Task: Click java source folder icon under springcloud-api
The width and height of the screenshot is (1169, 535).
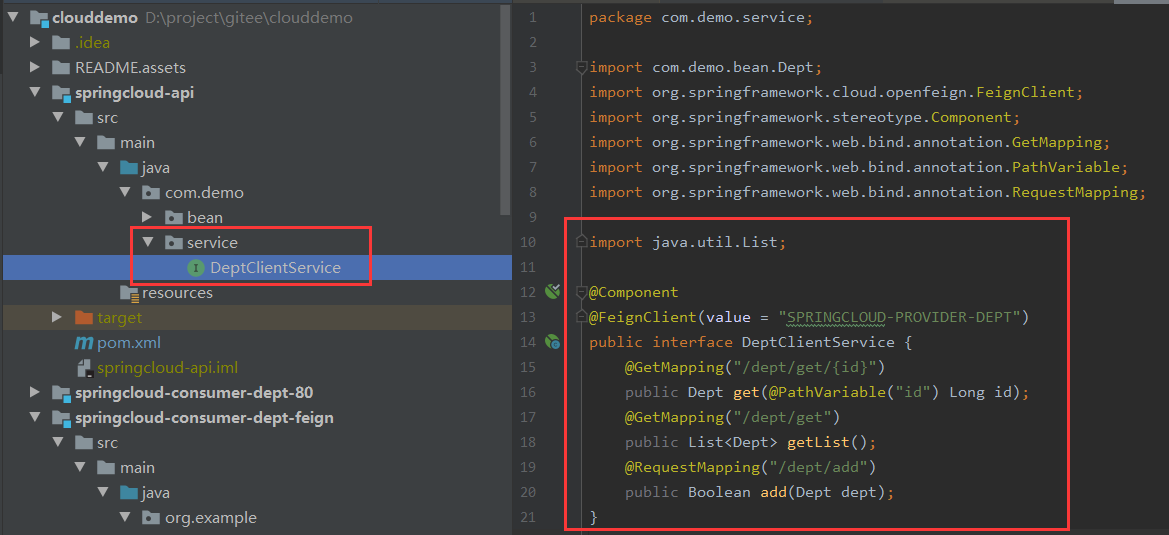Action: coord(129,168)
